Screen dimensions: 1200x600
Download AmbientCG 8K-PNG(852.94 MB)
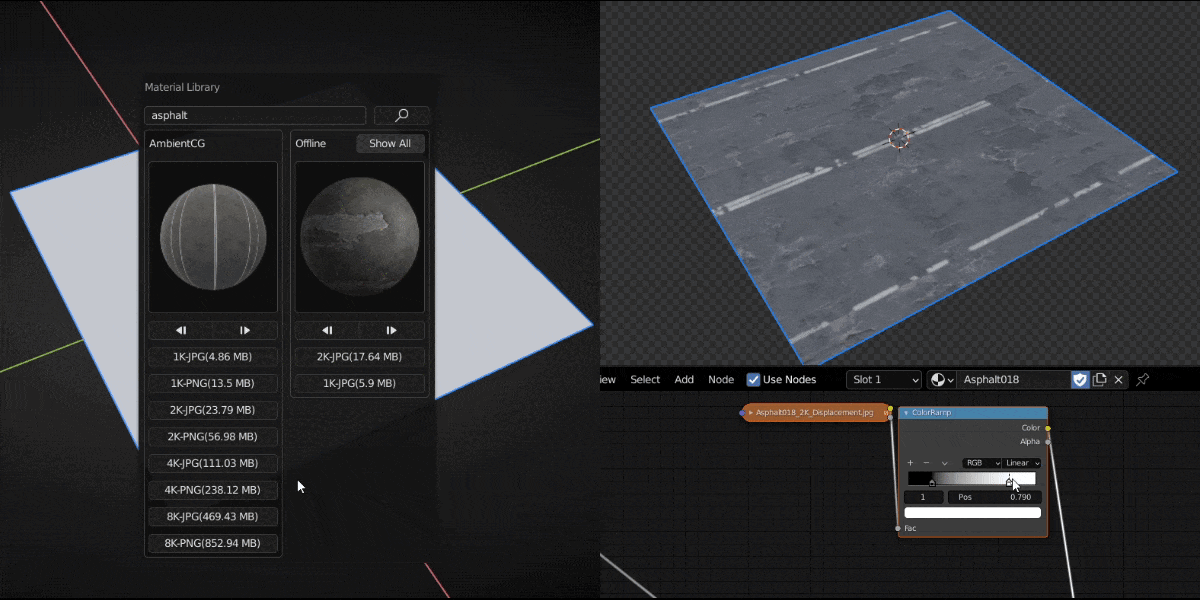213,544
